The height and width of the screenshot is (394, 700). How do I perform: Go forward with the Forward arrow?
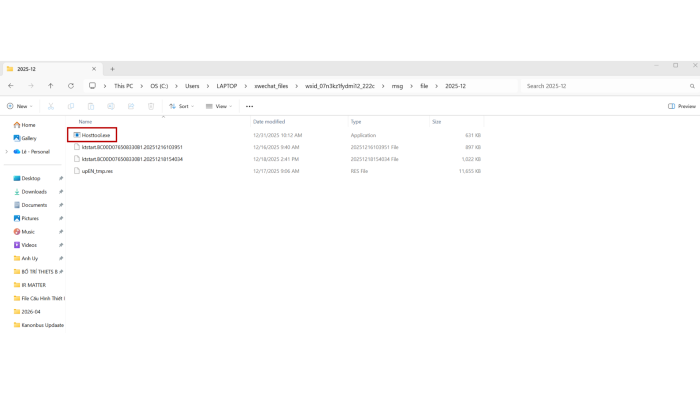tap(31, 86)
